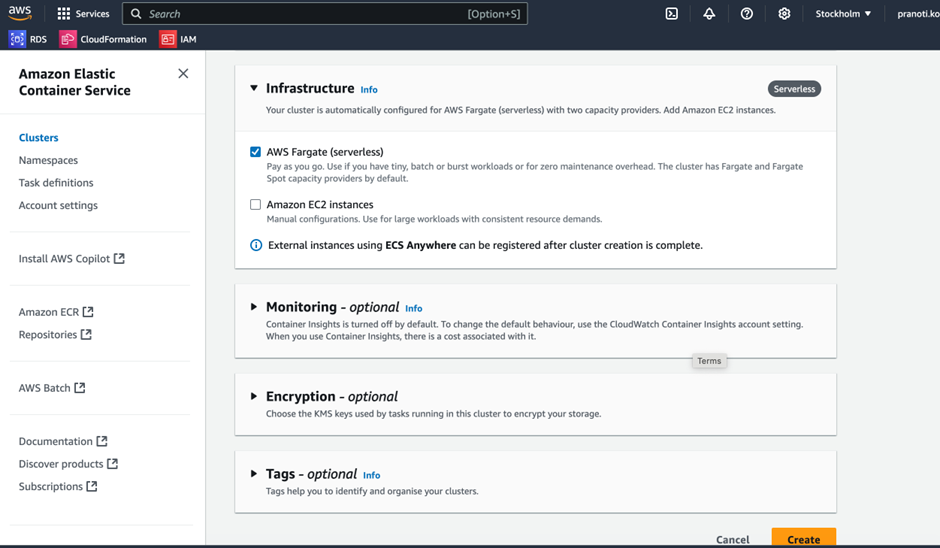Click the Services label
The image size is (940, 548).
point(92,14)
